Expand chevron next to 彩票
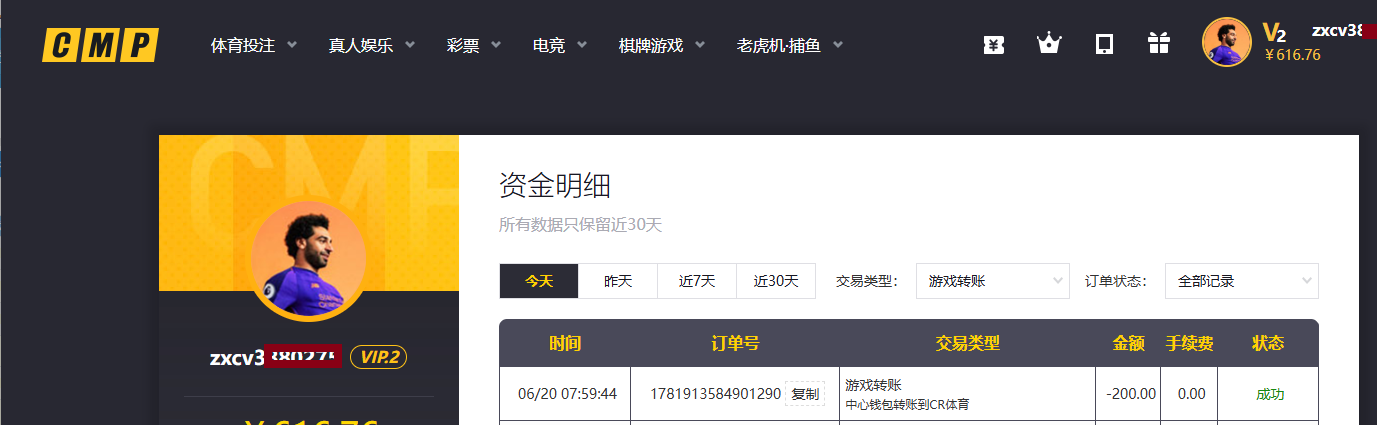1377x425 pixels. (496, 45)
